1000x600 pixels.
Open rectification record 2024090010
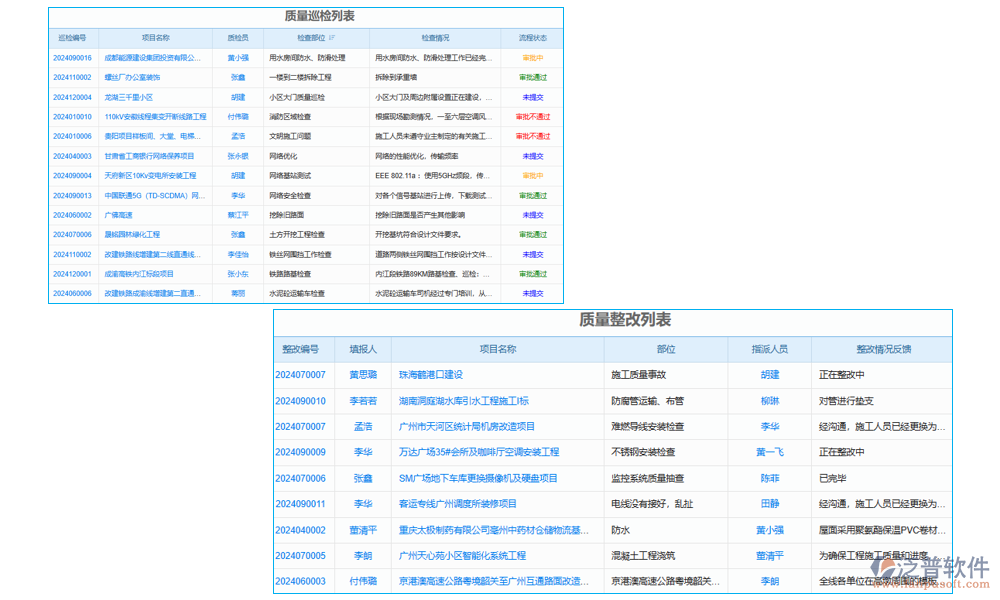(x=301, y=401)
